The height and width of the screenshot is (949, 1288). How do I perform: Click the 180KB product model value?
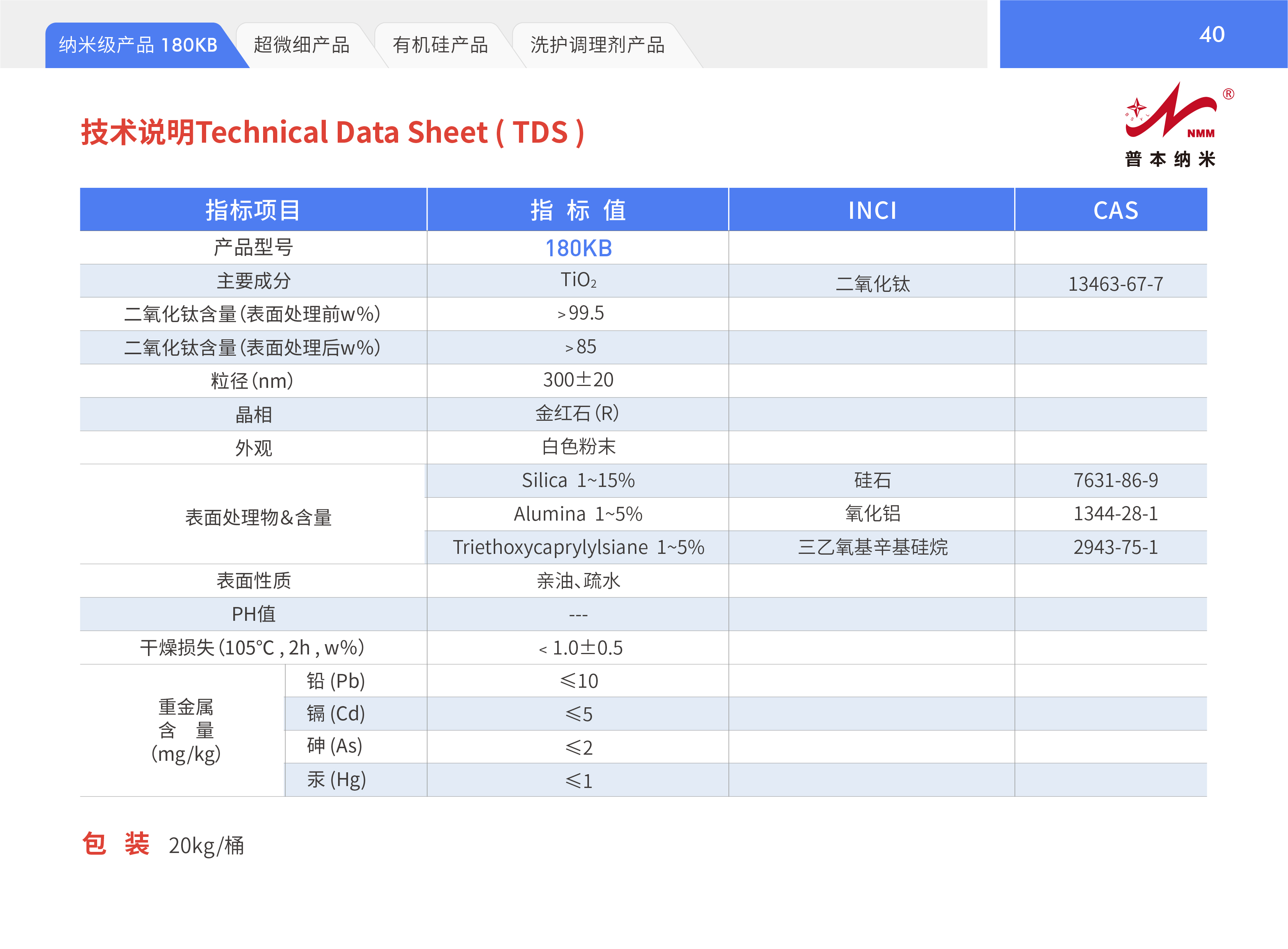click(x=578, y=248)
